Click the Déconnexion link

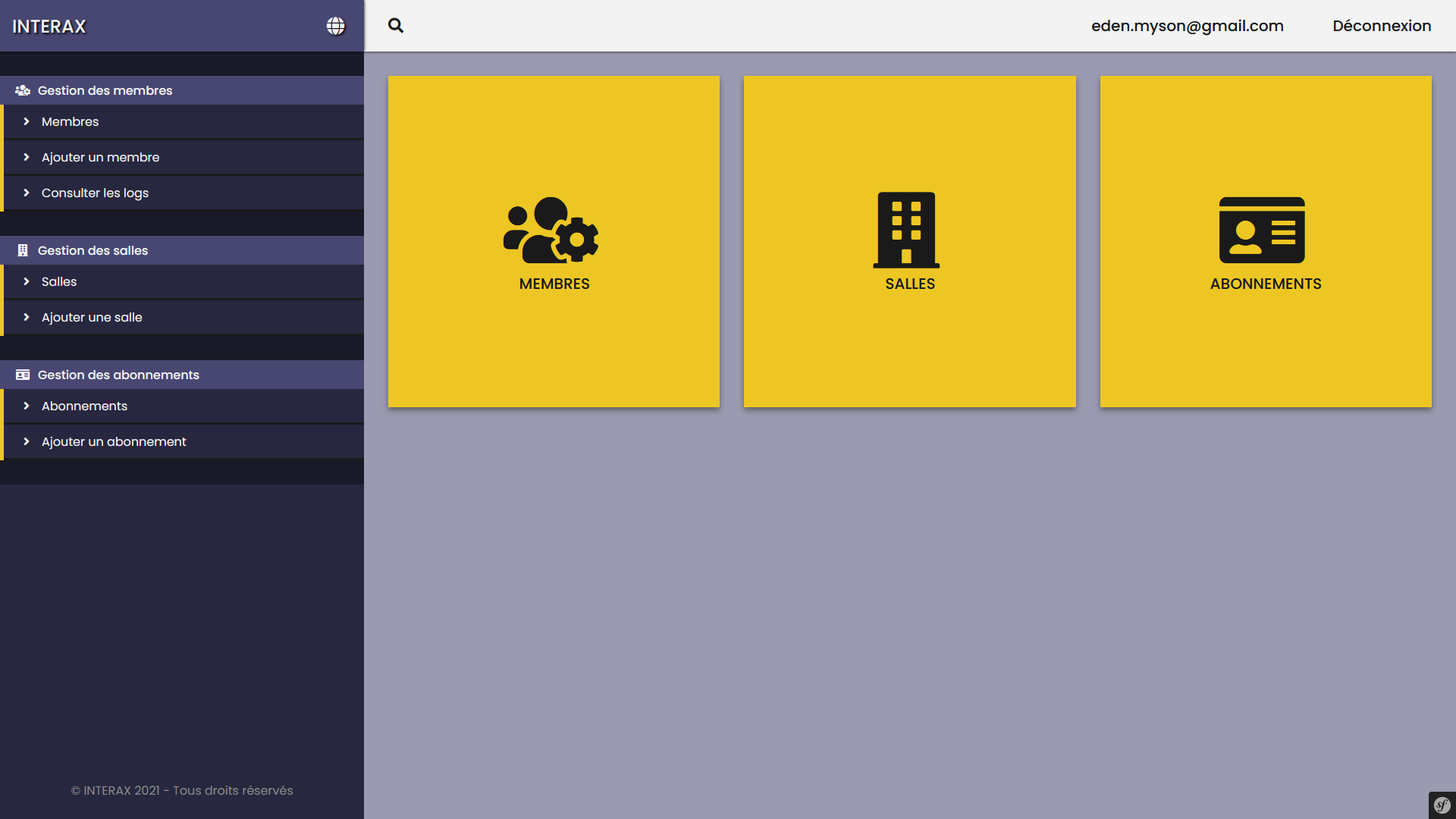(x=1382, y=26)
